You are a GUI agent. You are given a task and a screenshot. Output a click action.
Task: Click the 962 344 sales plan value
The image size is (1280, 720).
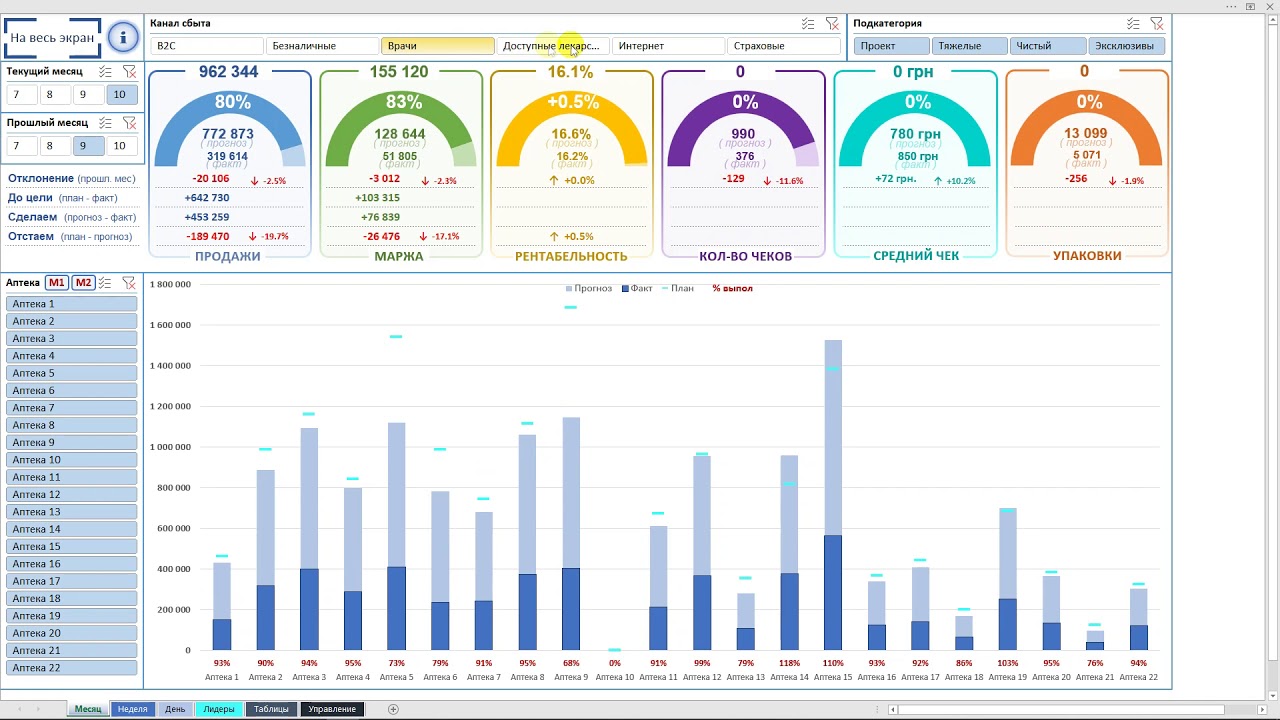pos(229,72)
